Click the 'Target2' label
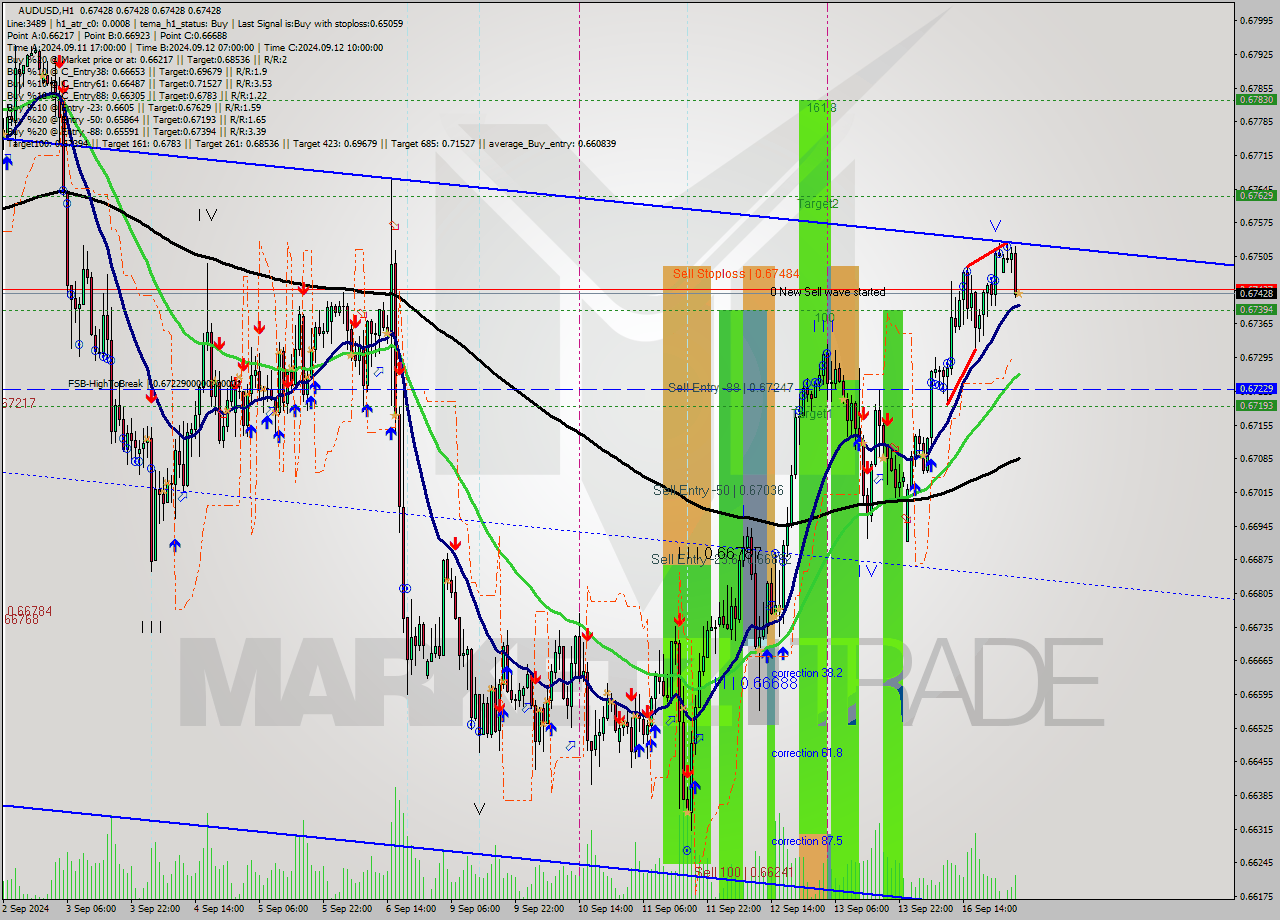Image resolution: width=1280 pixels, height=920 pixels. (818, 204)
